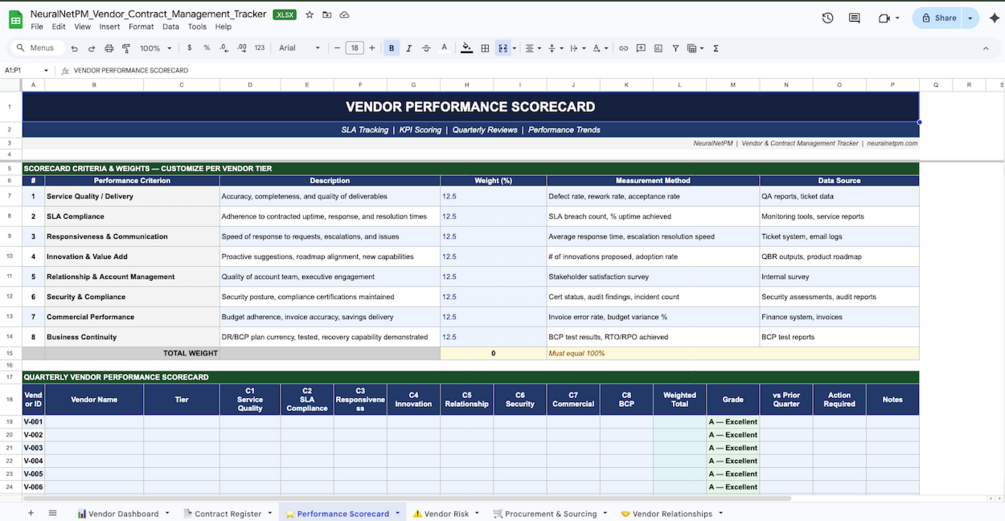Open more number formats 123

coord(260,48)
